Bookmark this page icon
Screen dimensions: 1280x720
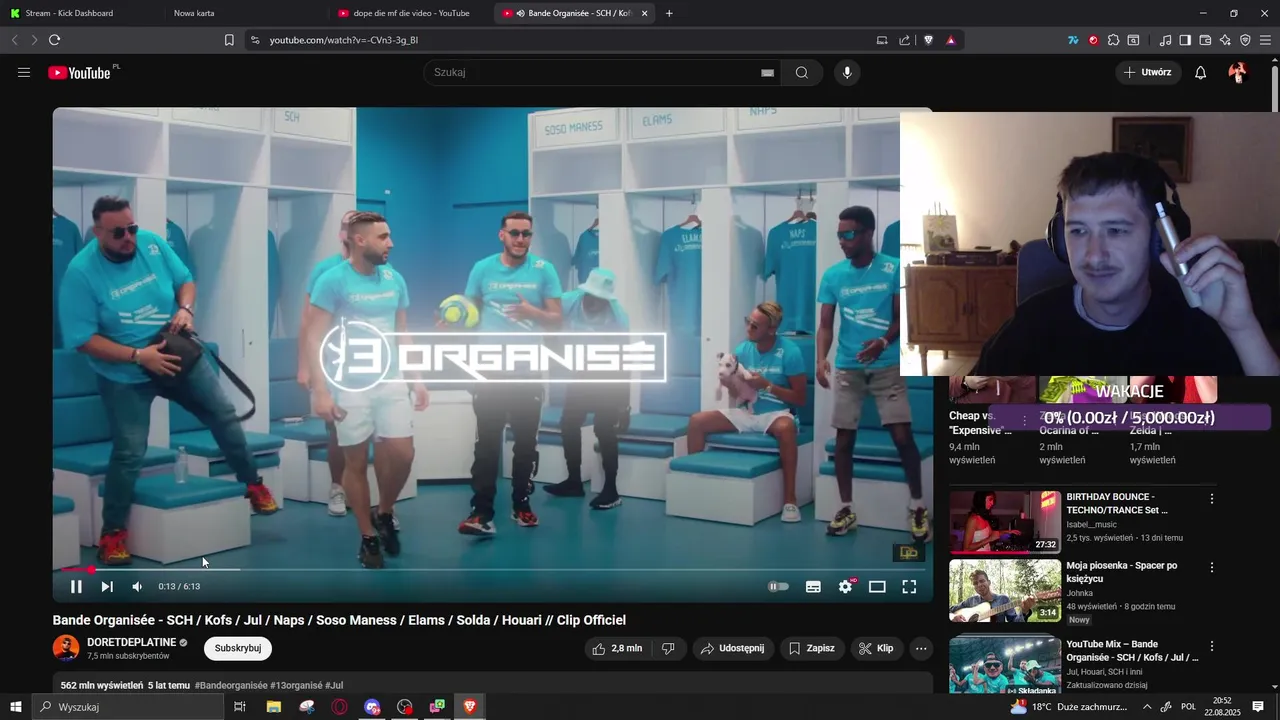pyautogui.click(x=229, y=40)
